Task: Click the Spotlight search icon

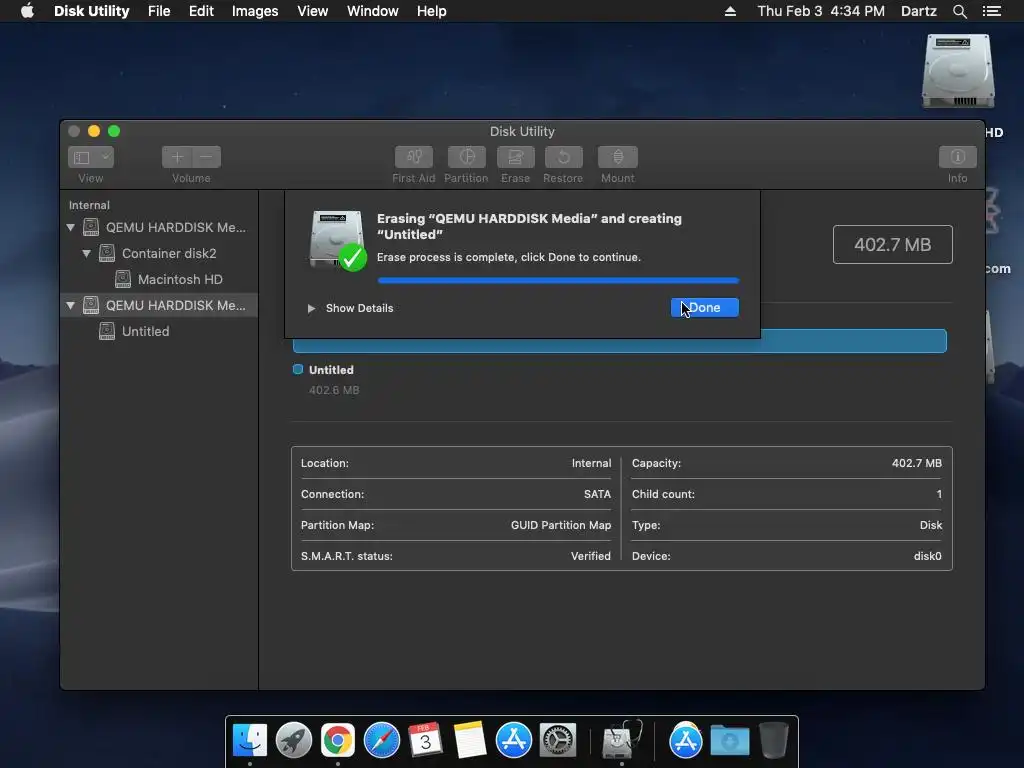Action: pos(959,11)
